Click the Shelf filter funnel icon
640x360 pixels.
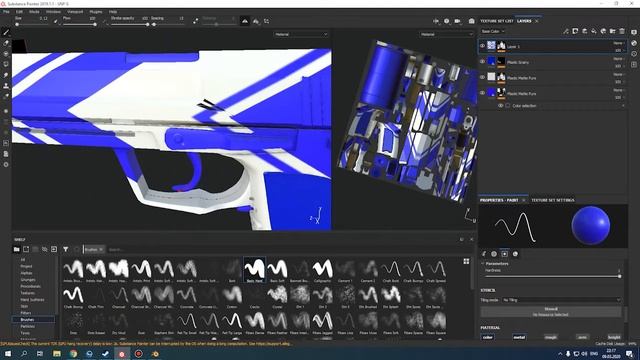tap(65, 249)
